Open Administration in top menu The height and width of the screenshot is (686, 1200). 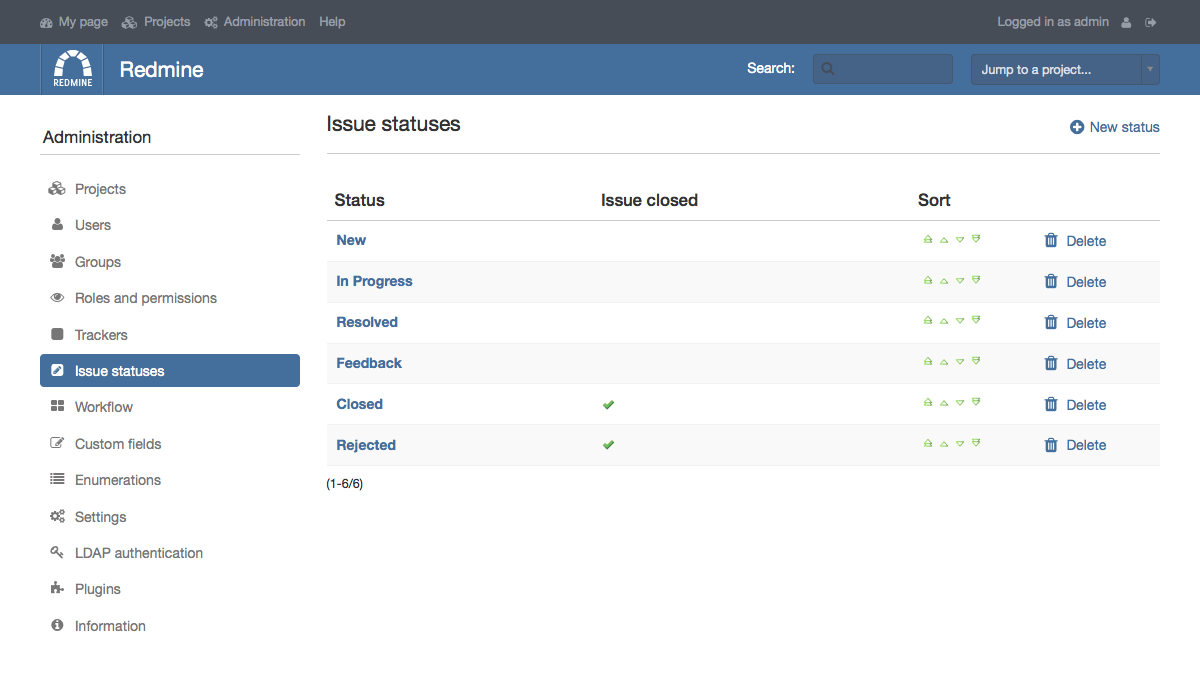[255, 22]
